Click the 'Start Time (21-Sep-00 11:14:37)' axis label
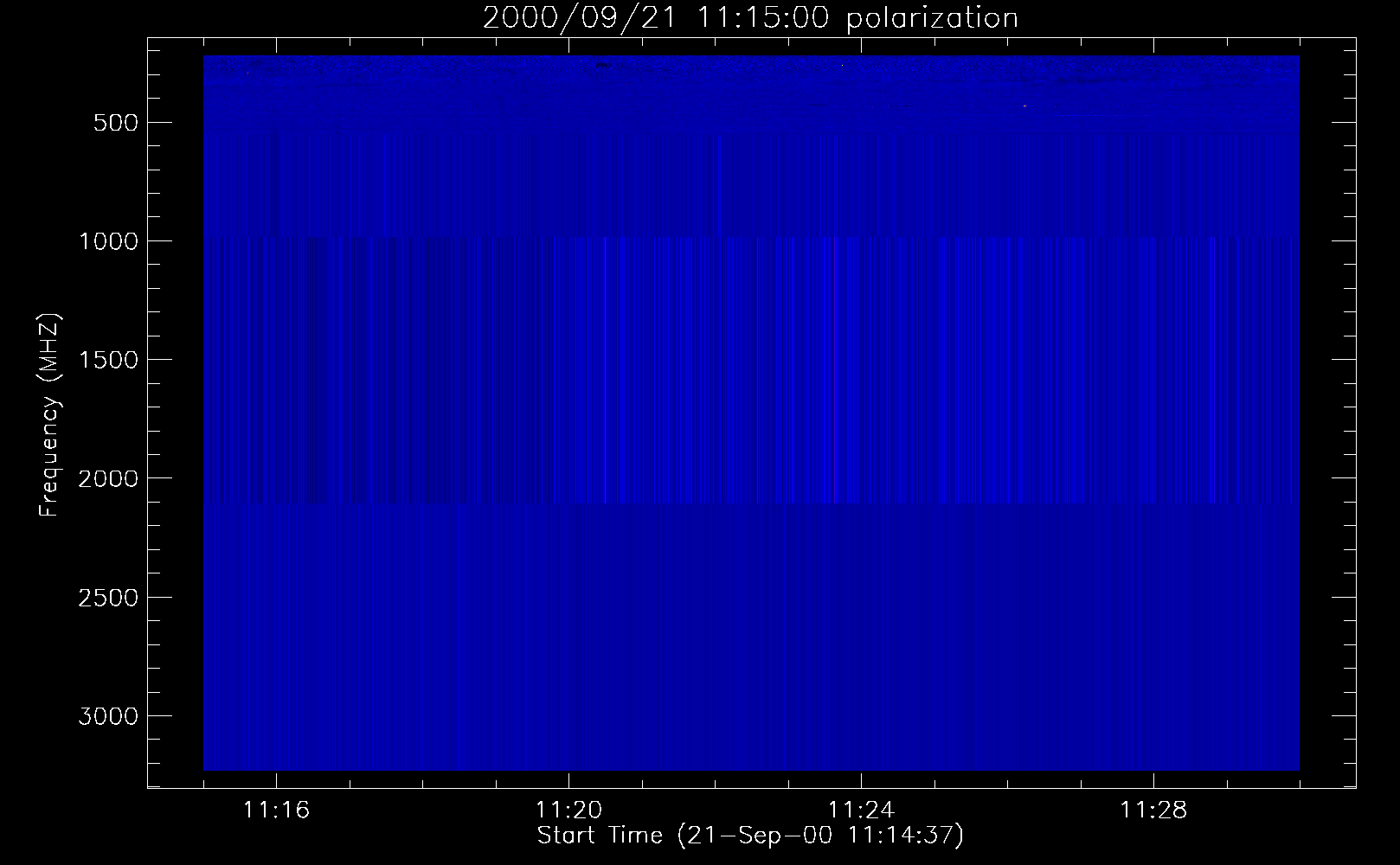The image size is (1400, 865). tap(750, 836)
